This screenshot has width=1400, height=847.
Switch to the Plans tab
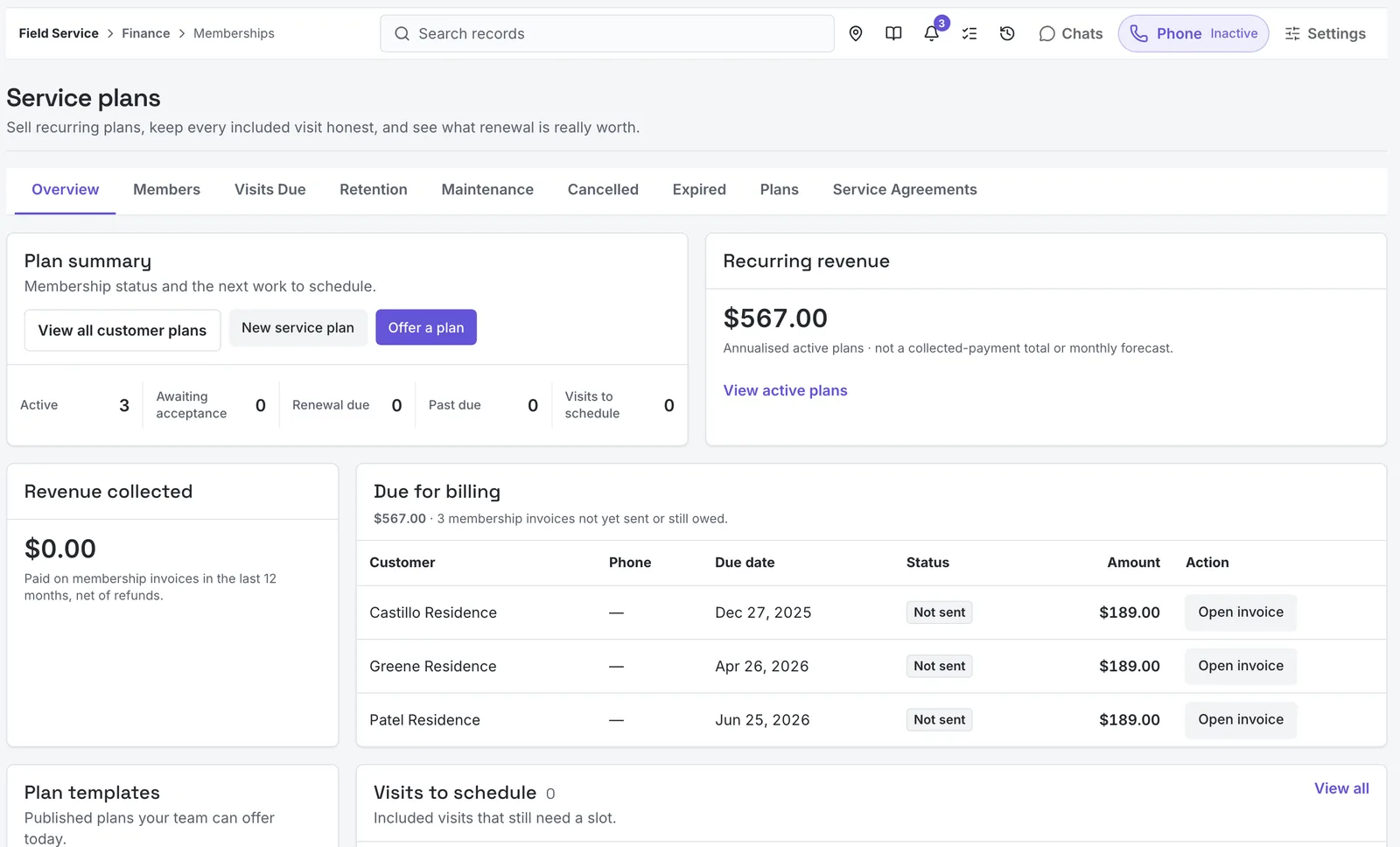tap(780, 190)
